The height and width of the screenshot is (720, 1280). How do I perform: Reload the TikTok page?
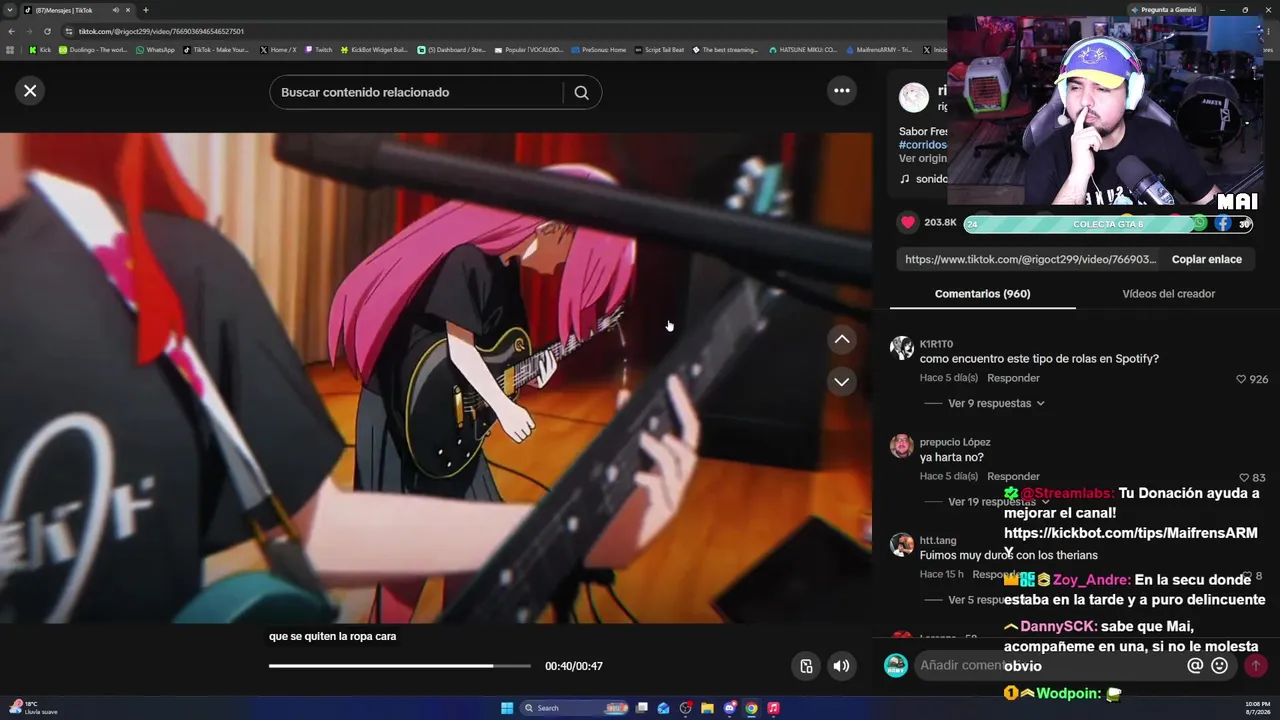47,31
